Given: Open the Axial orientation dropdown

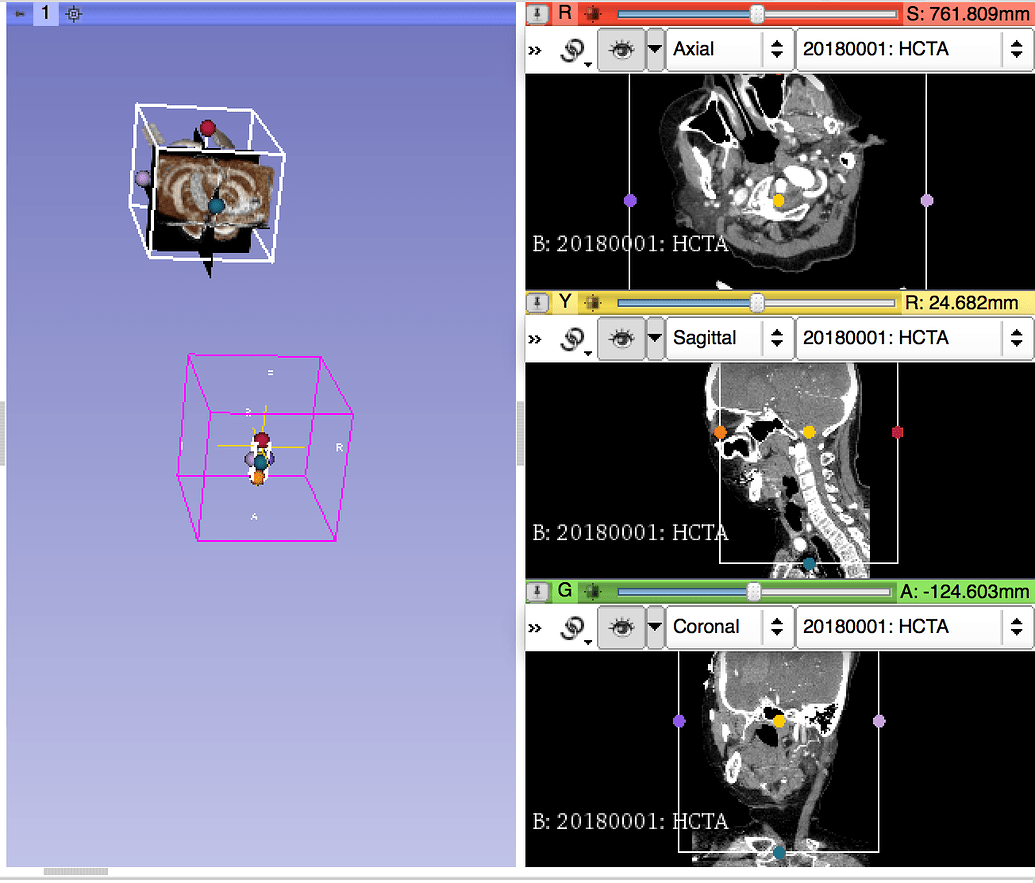Looking at the screenshot, I should tap(728, 49).
